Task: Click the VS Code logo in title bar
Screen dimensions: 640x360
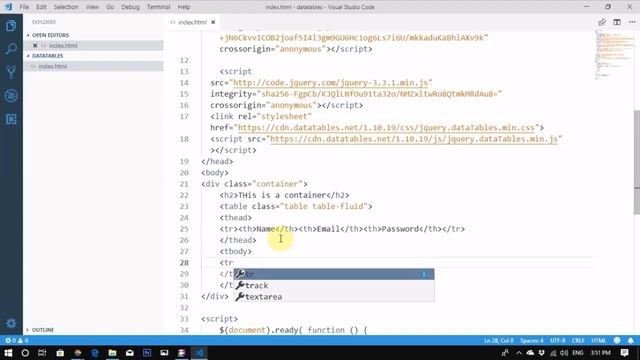Action: click(8, 7)
